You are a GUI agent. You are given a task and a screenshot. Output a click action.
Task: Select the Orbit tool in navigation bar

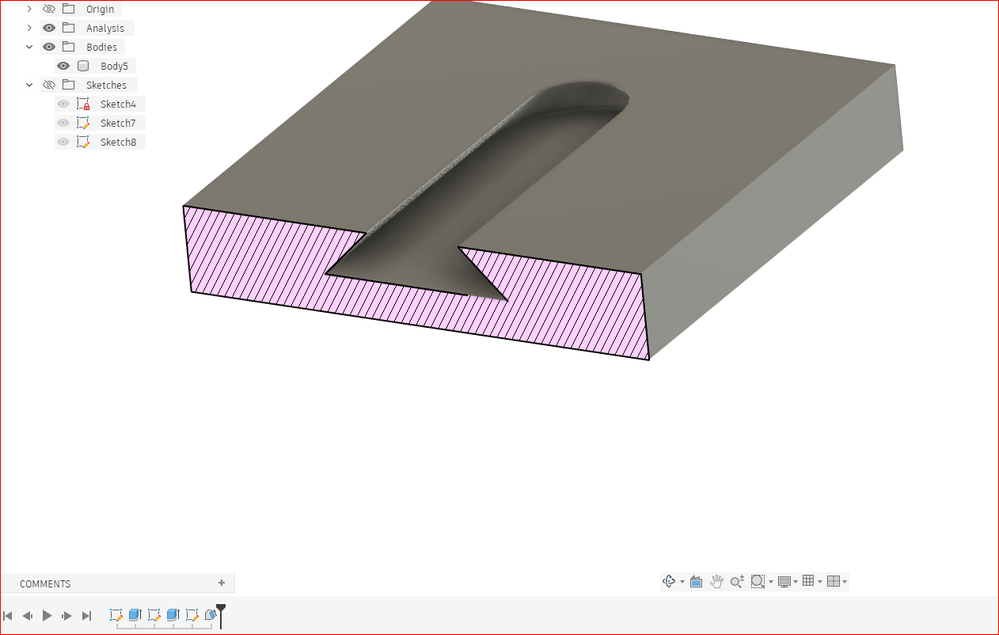669,581
